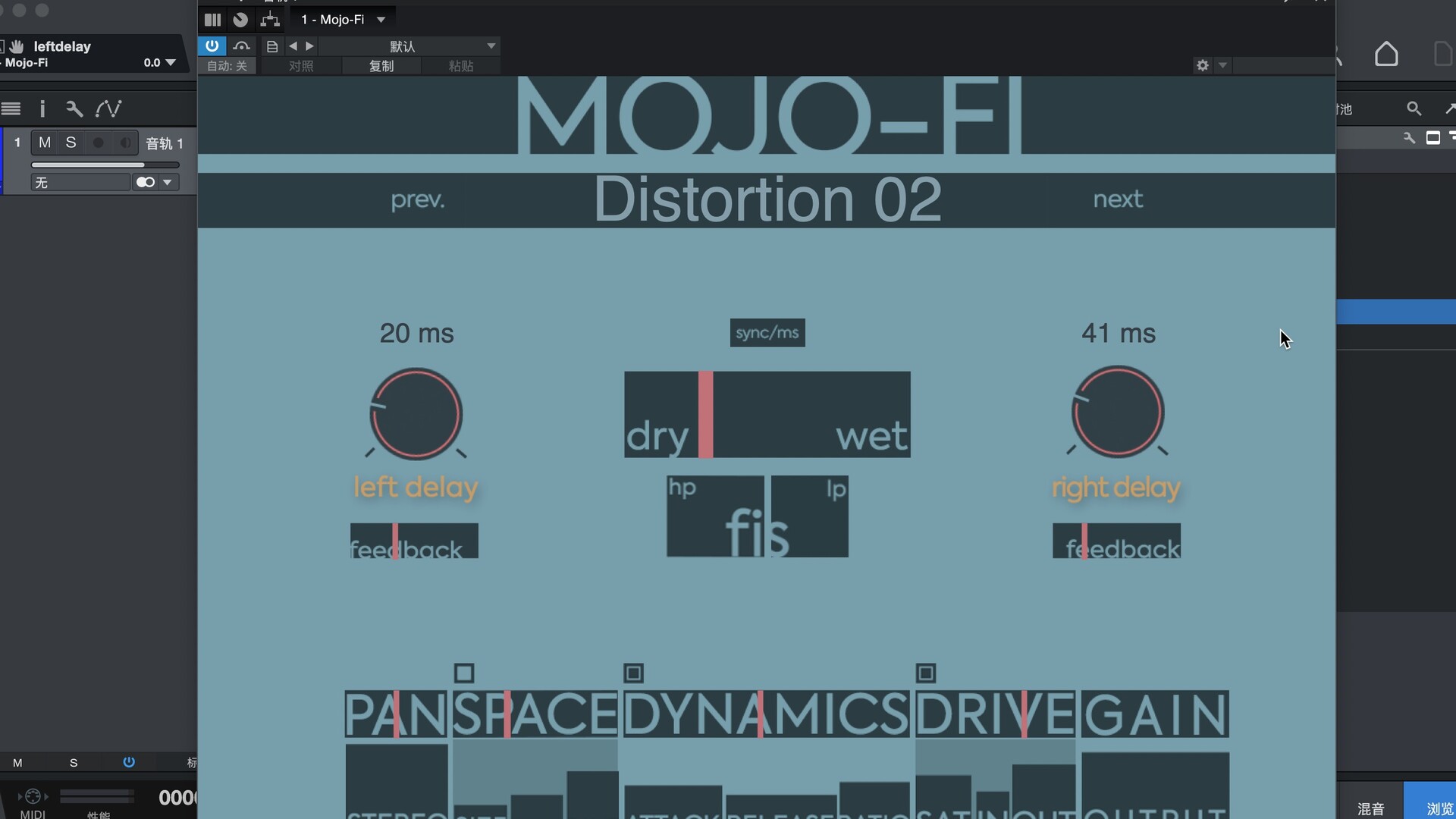The image size is (1456, 819).
Task: Click the global M mute at bottom left
Action: pos(17,763)
